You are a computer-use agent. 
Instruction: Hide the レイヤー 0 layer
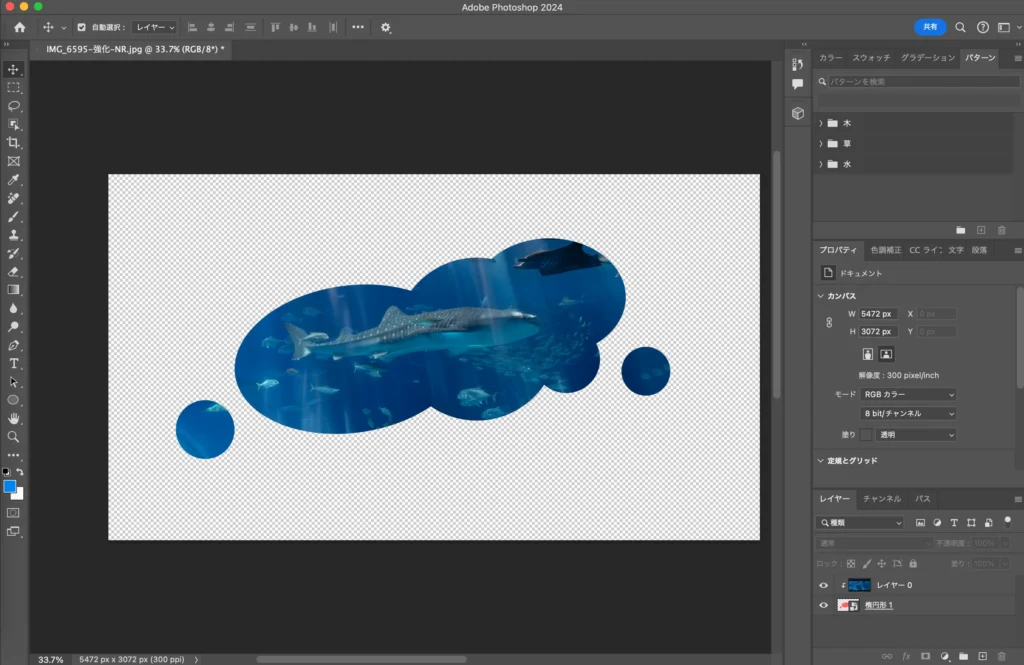824,586
